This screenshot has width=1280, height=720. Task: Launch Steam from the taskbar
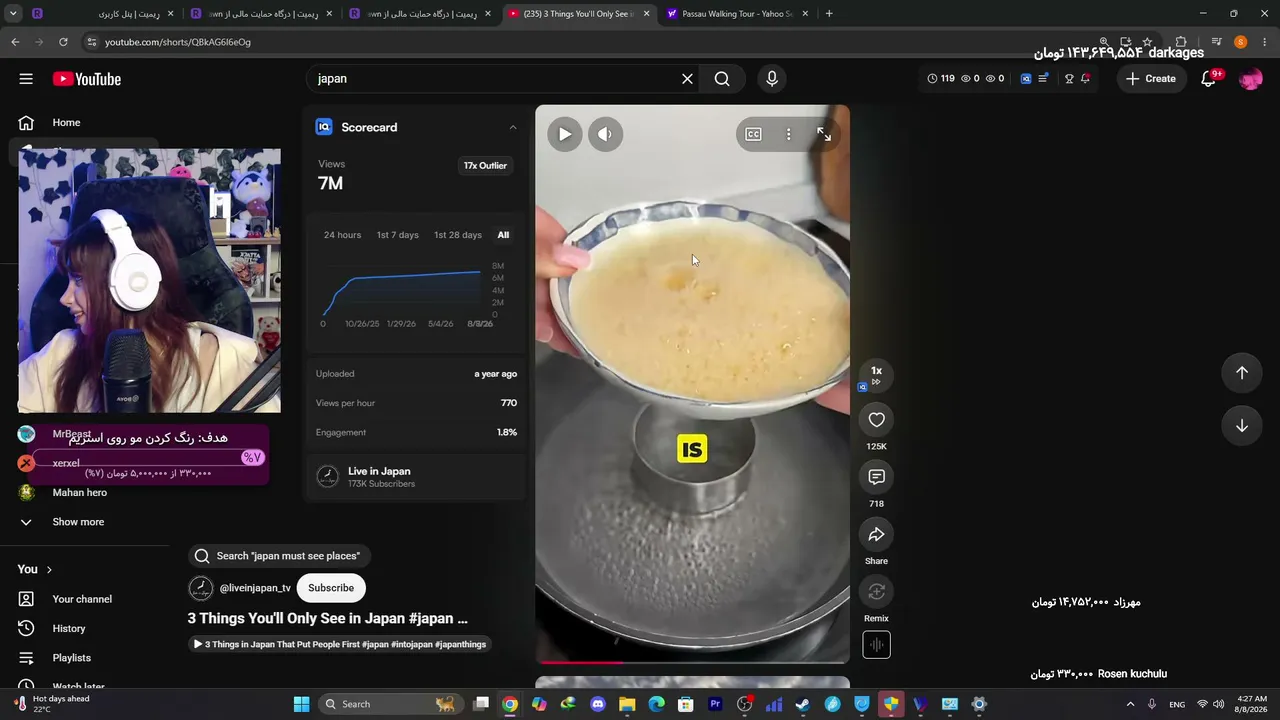point(803,704)
